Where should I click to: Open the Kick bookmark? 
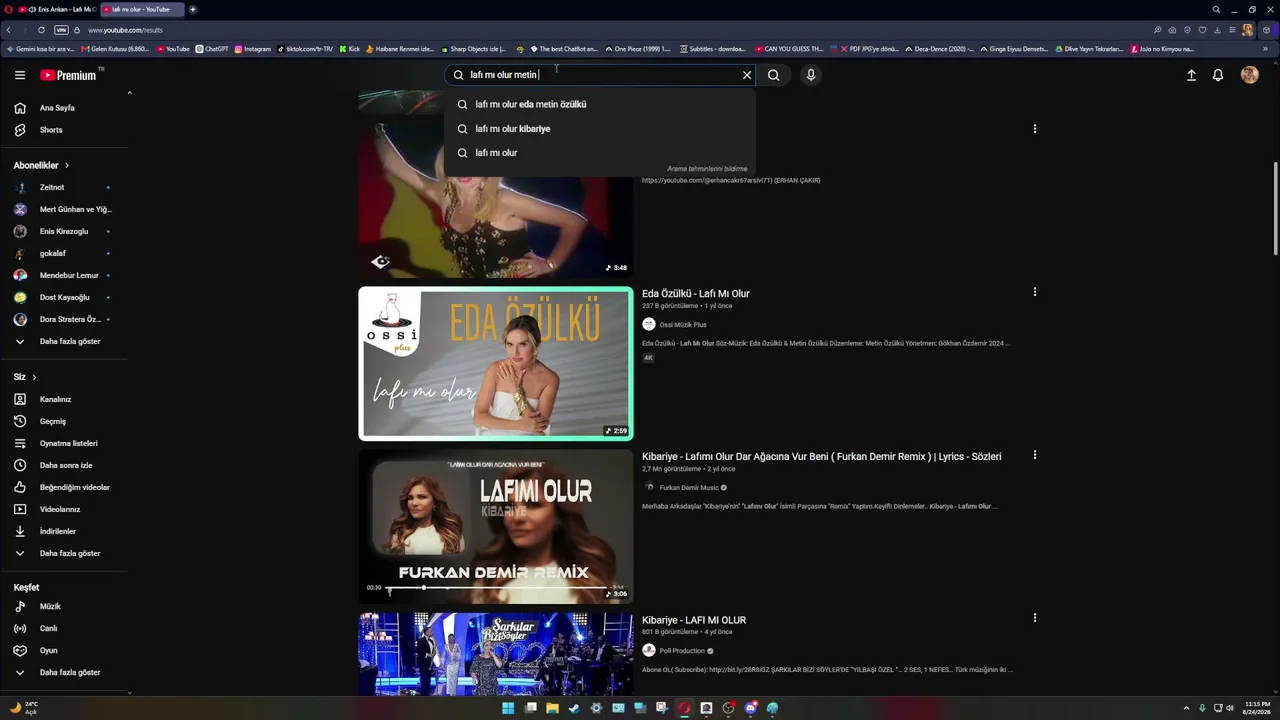coord(349,49)
